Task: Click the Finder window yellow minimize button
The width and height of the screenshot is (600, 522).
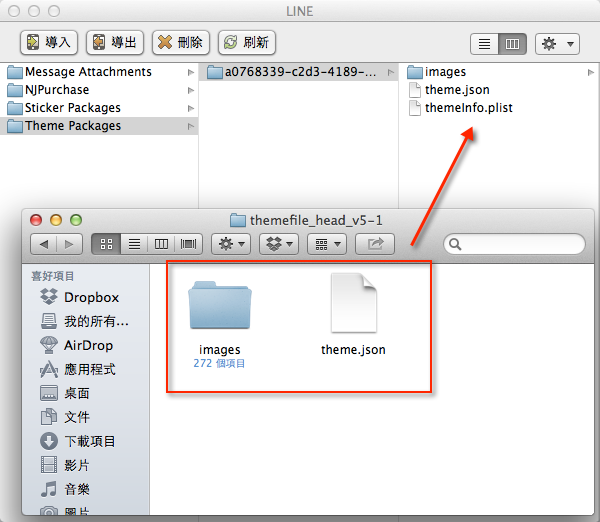Action: 56,220
